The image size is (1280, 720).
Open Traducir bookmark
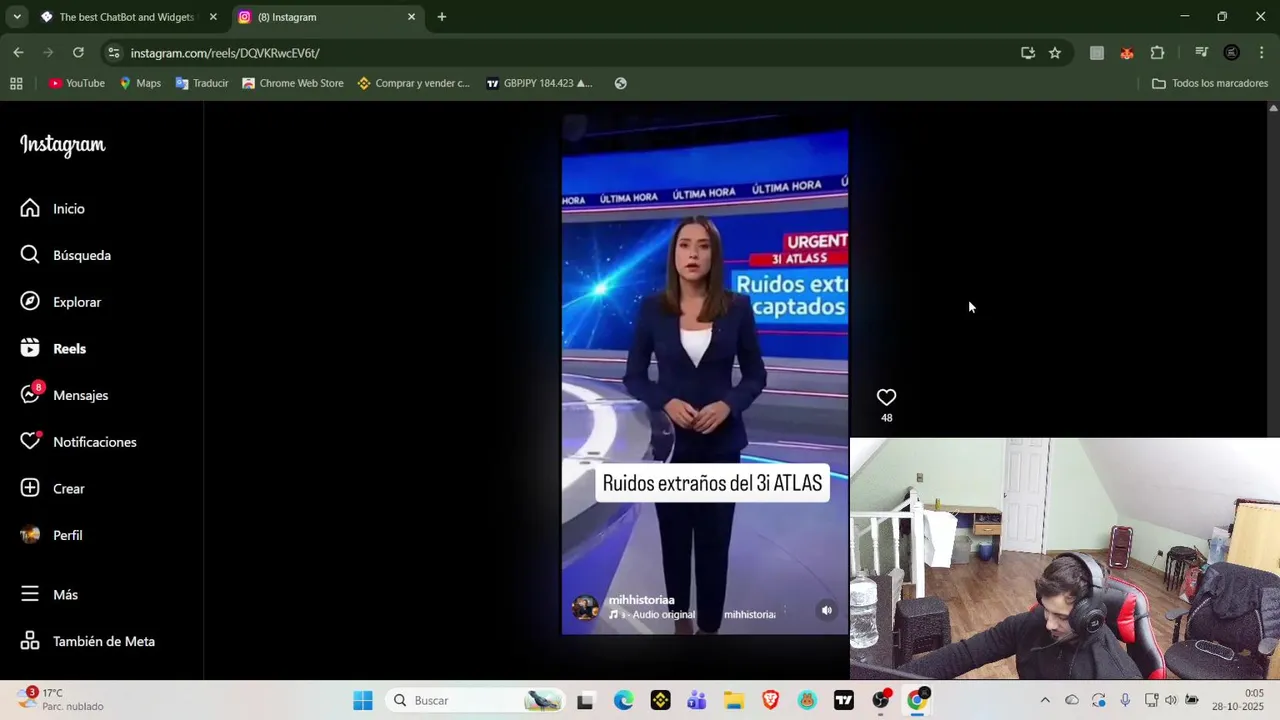[202, 83]
